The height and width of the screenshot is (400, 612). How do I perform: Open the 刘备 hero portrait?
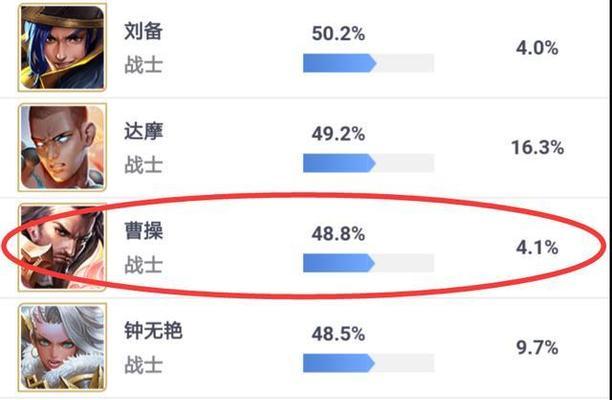(x=62, y=48)
